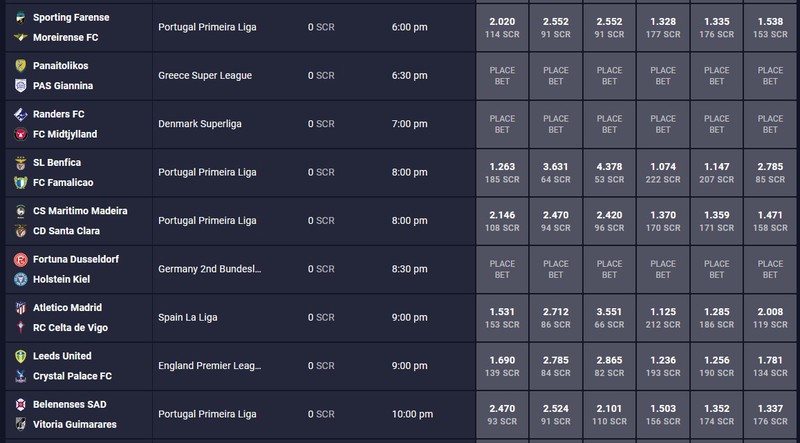Click the Fortuna Dusseldorf red logo icon

(x=20, y=259)
